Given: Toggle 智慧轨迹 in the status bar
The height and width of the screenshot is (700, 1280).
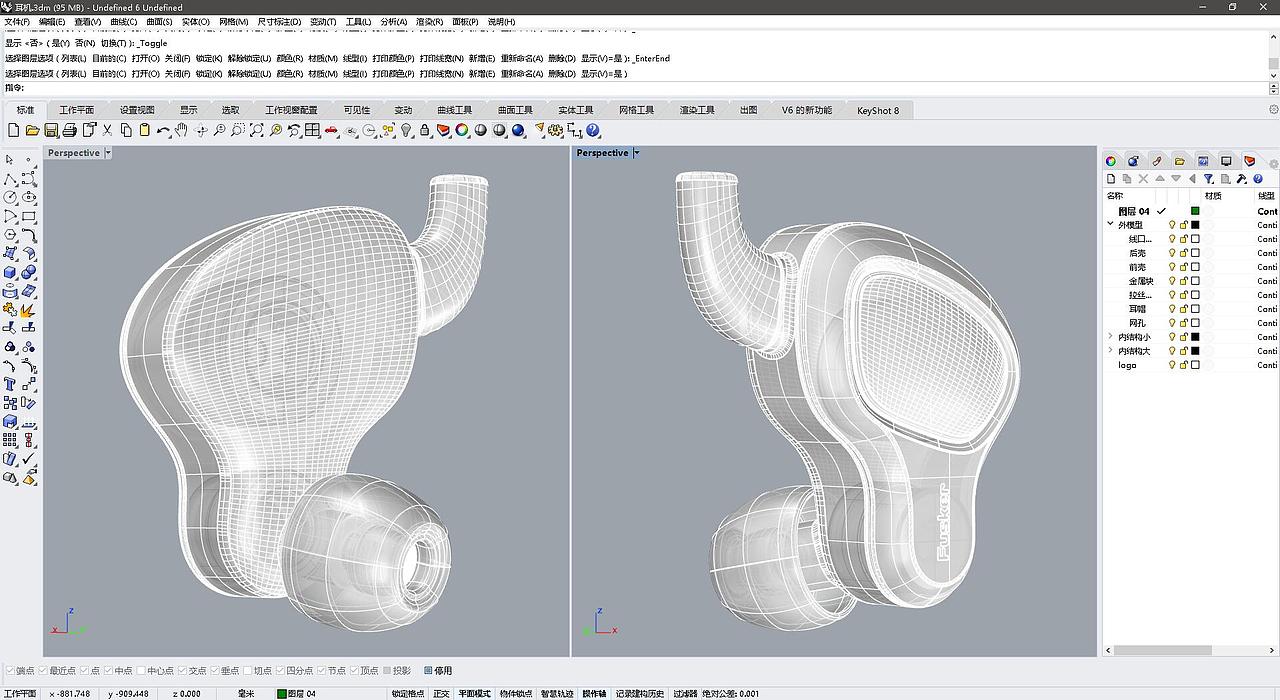Looking at the screenshot, I should [x=557, y=693].
